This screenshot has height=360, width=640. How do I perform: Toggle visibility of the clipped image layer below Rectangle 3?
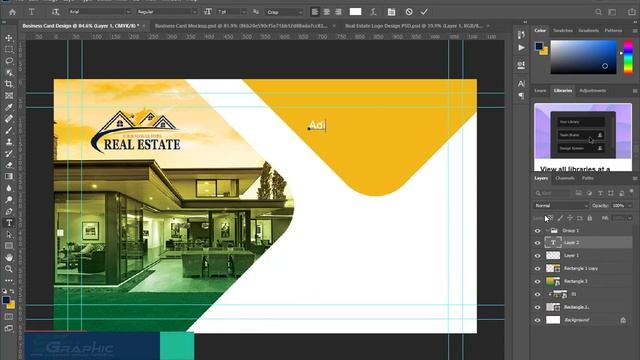click(x=538, y=294)
